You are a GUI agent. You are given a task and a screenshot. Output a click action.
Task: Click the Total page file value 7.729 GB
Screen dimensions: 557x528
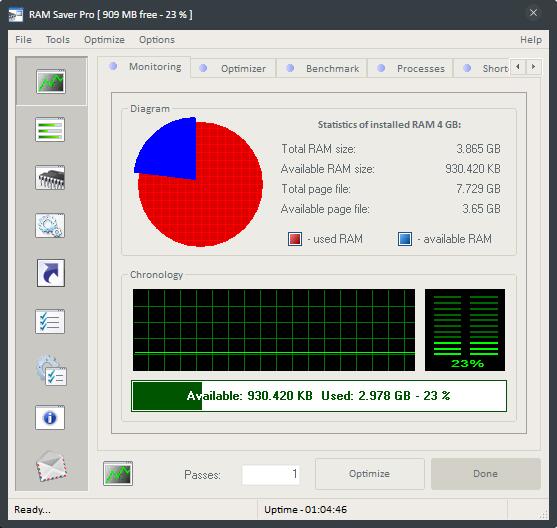click(478, 189)
